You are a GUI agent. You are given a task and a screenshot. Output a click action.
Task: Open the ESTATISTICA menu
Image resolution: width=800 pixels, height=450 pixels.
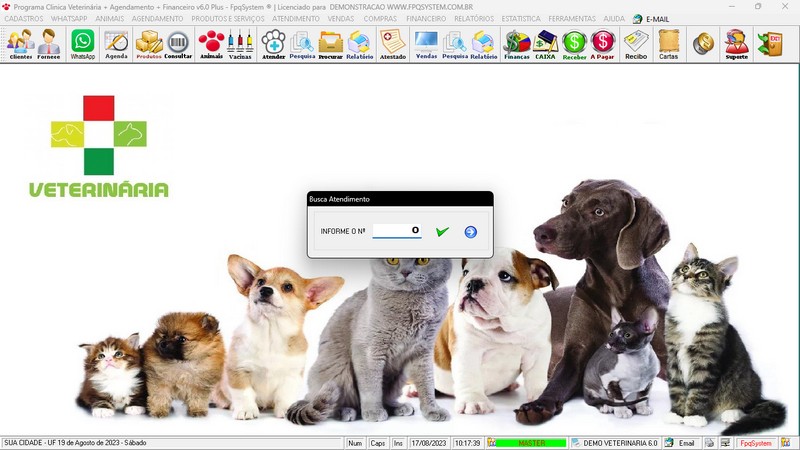pos(521,19)
